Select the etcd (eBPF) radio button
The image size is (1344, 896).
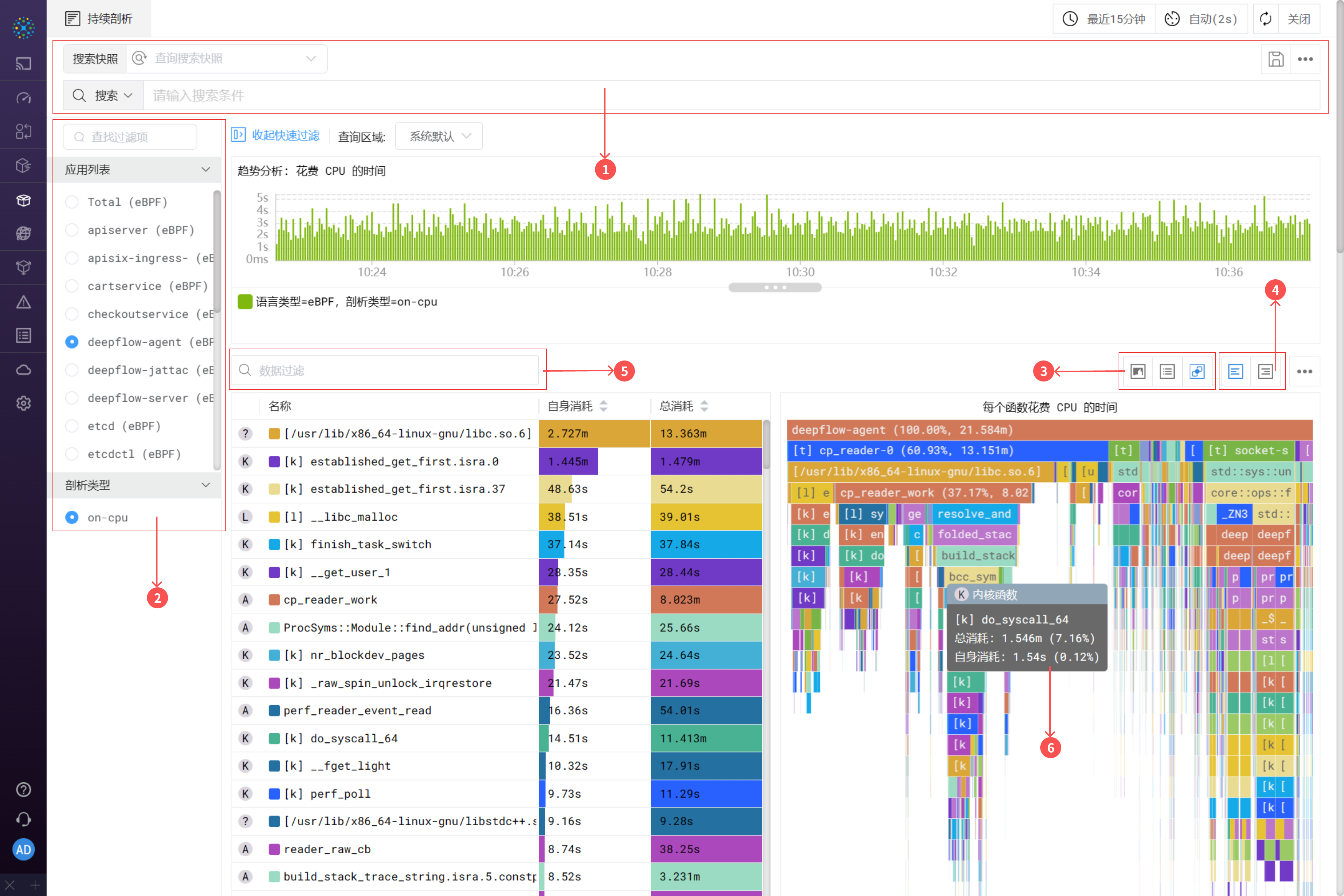[x=72, y=426]
